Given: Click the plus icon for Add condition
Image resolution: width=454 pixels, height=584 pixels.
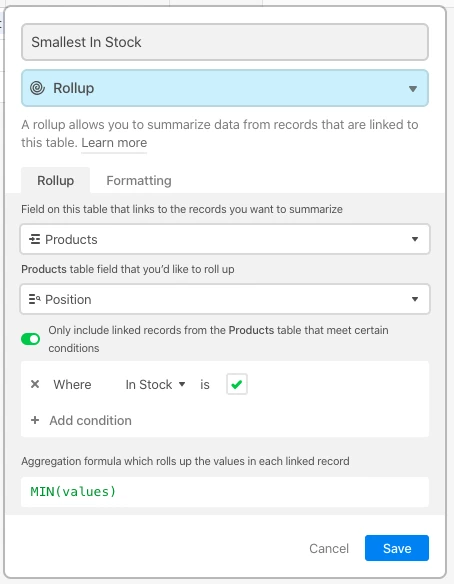Looking at the screenshot, I should pos(35,420).
